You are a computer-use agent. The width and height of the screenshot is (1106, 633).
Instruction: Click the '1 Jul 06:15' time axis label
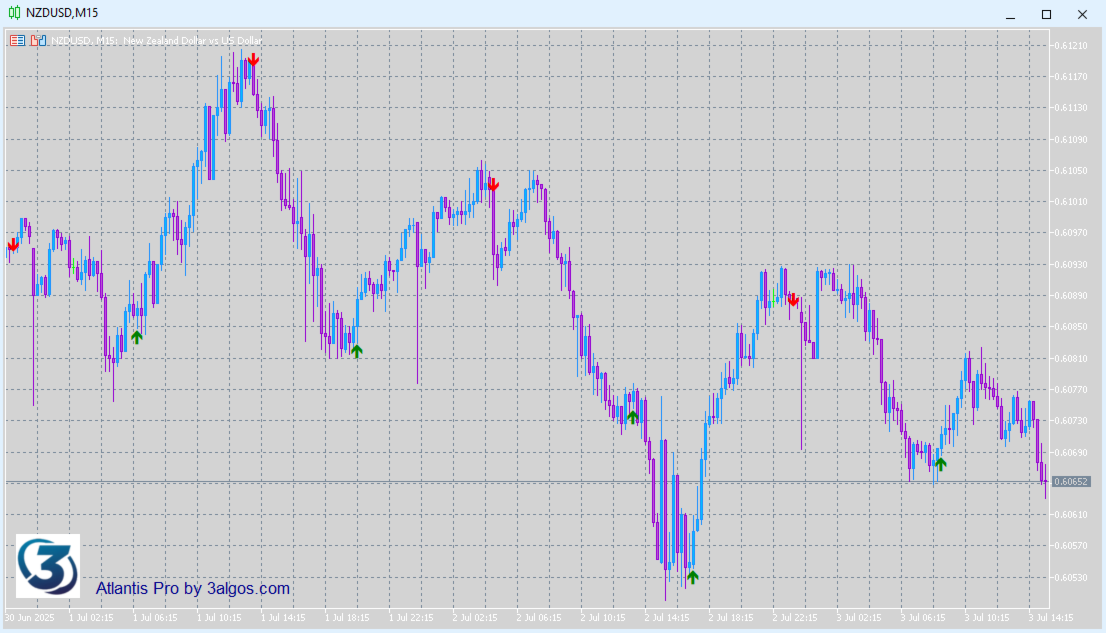(155, 617)
